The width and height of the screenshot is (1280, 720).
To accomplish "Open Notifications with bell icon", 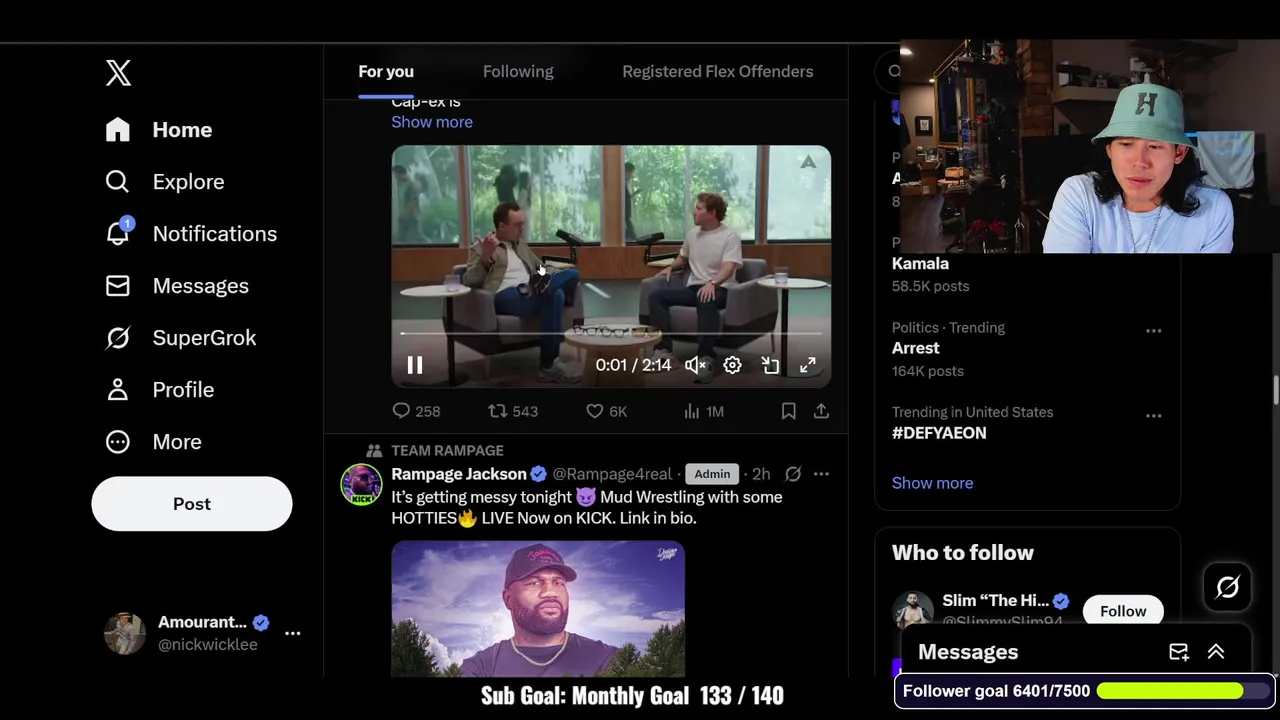I will 191,234.
